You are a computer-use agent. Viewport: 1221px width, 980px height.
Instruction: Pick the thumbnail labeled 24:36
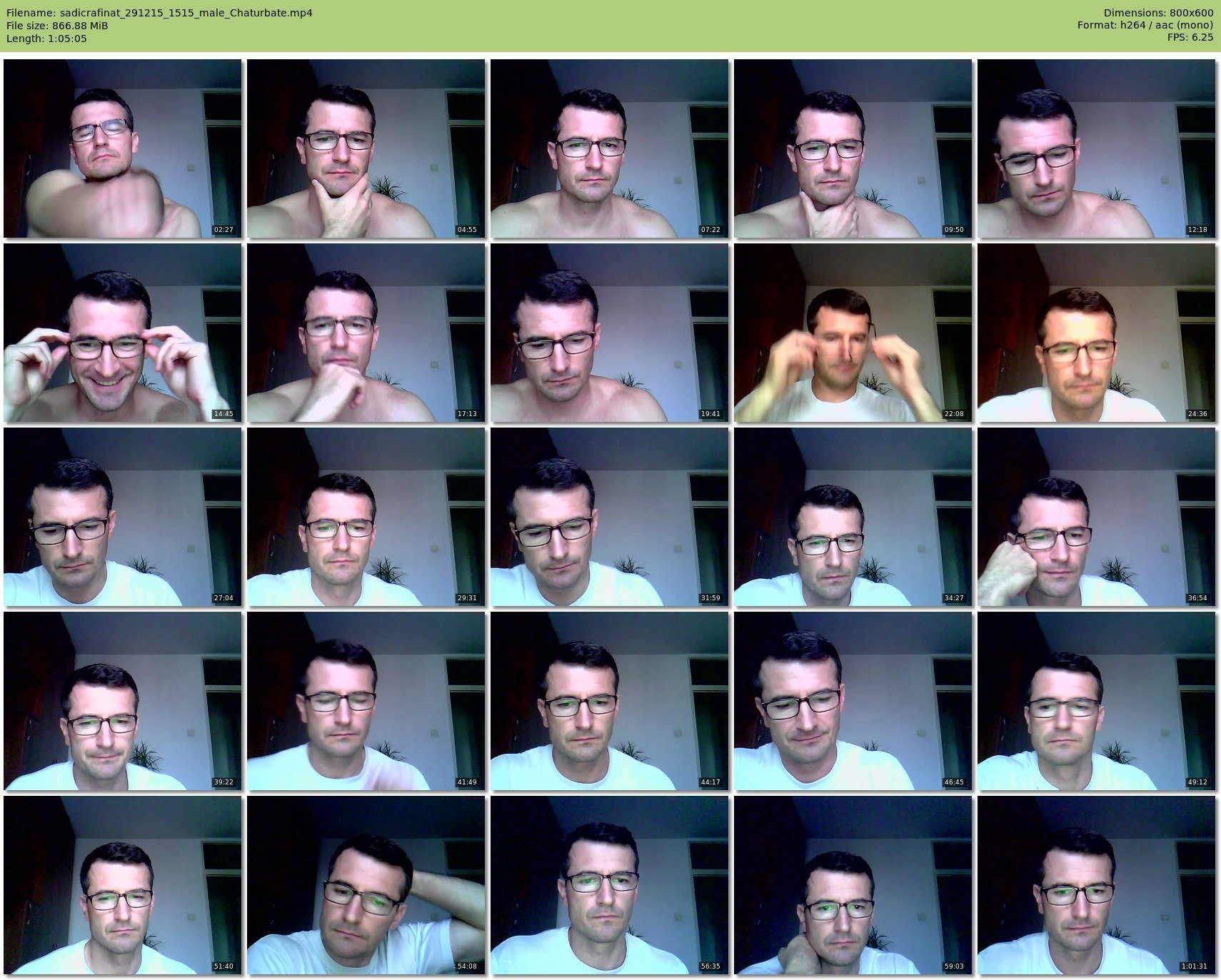(x=1096, y=333)
